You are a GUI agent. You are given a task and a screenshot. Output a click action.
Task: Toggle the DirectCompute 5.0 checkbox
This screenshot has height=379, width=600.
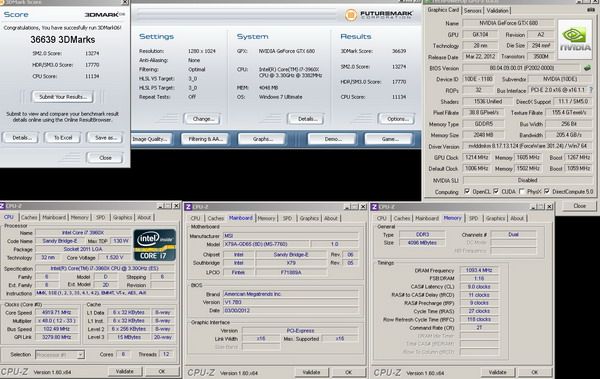(547, 191)
